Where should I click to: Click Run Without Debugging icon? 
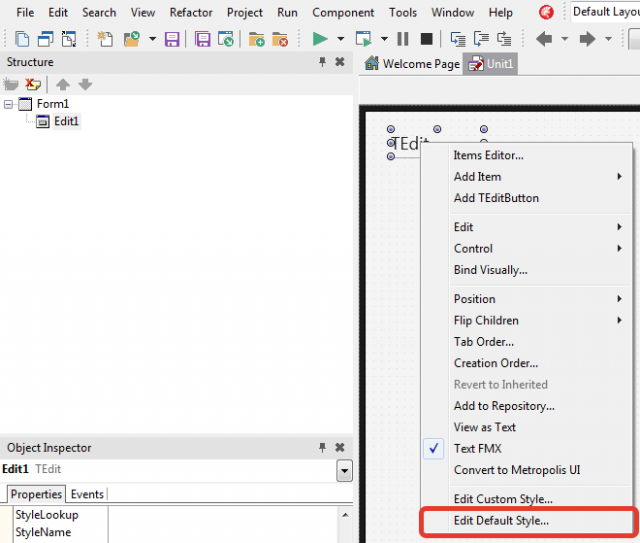tap(363, 39)
